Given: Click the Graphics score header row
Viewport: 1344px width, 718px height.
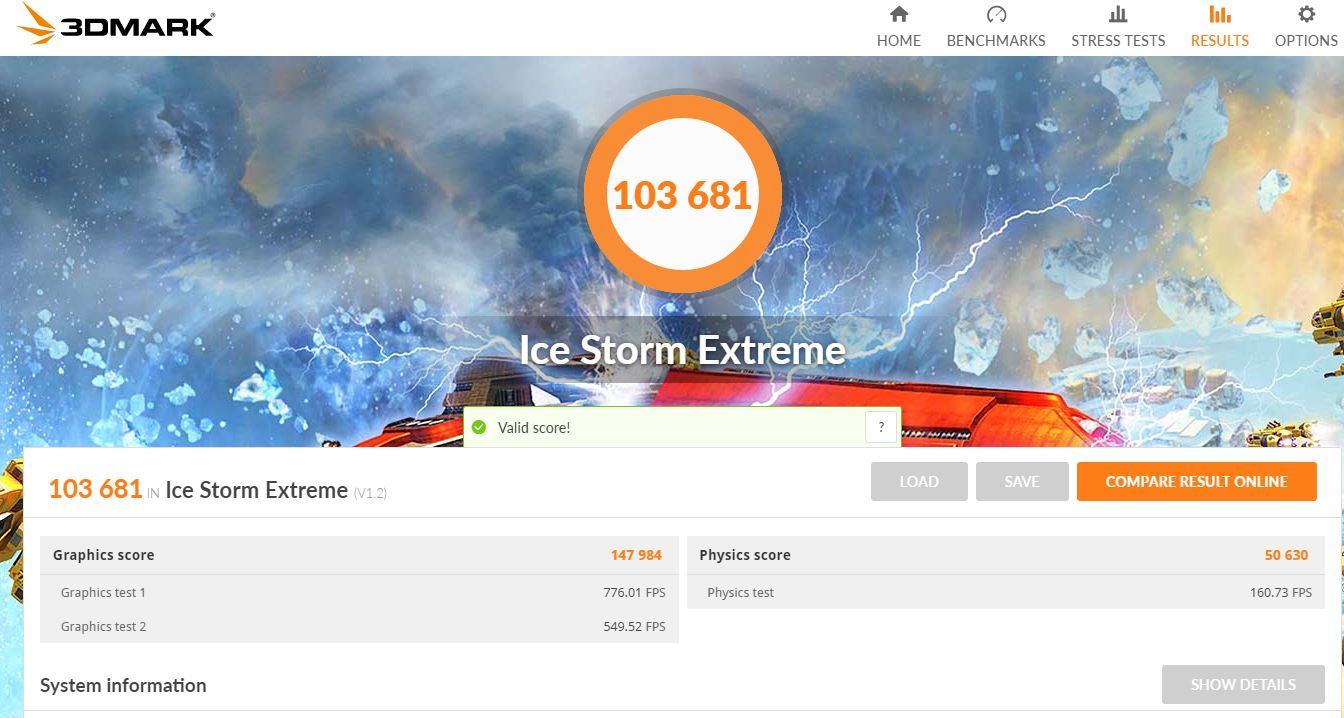Looking at the screenshot, I should [359, 555].
